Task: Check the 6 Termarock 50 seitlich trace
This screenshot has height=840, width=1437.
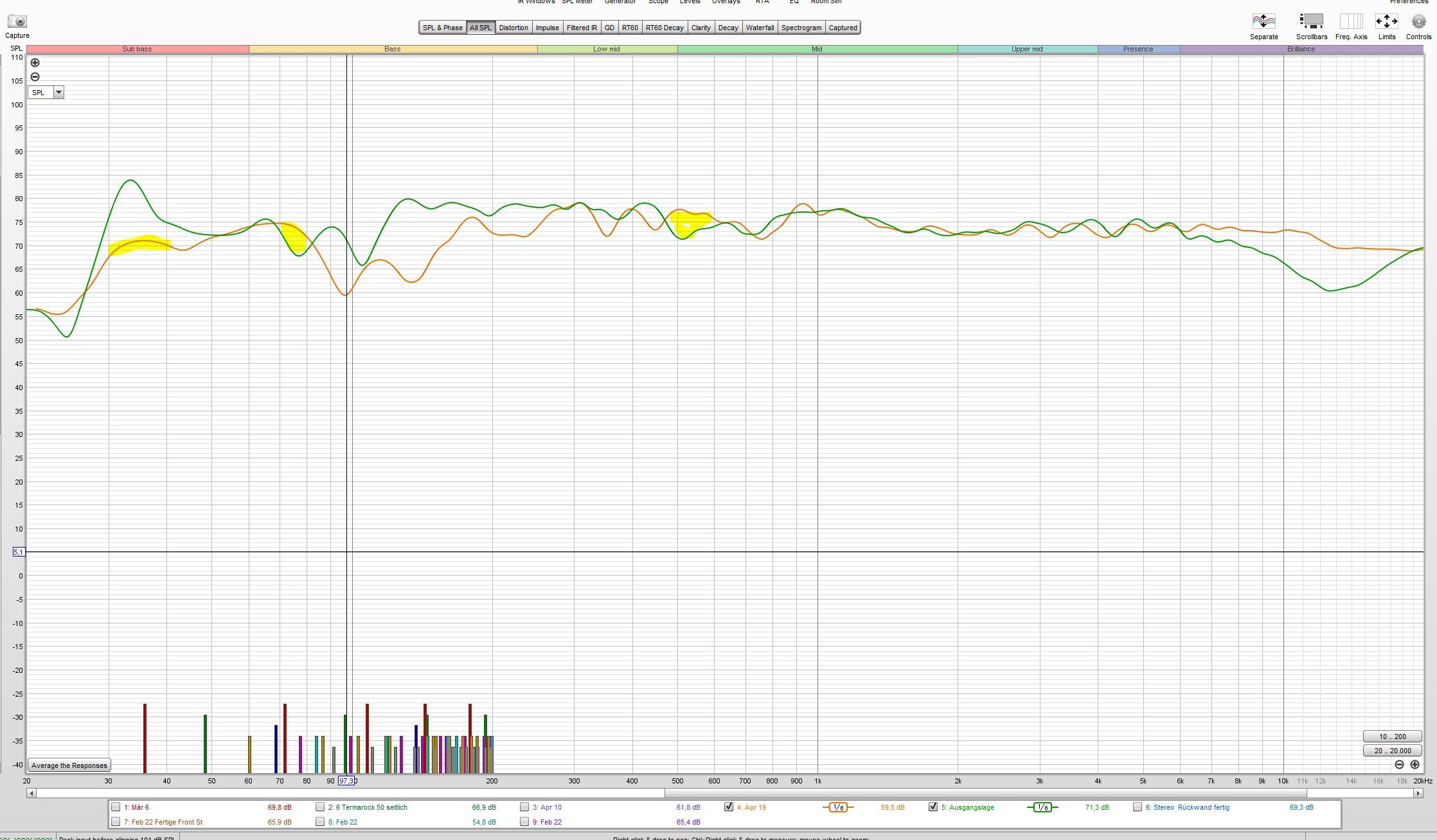Action: click(x=320, y=807)
